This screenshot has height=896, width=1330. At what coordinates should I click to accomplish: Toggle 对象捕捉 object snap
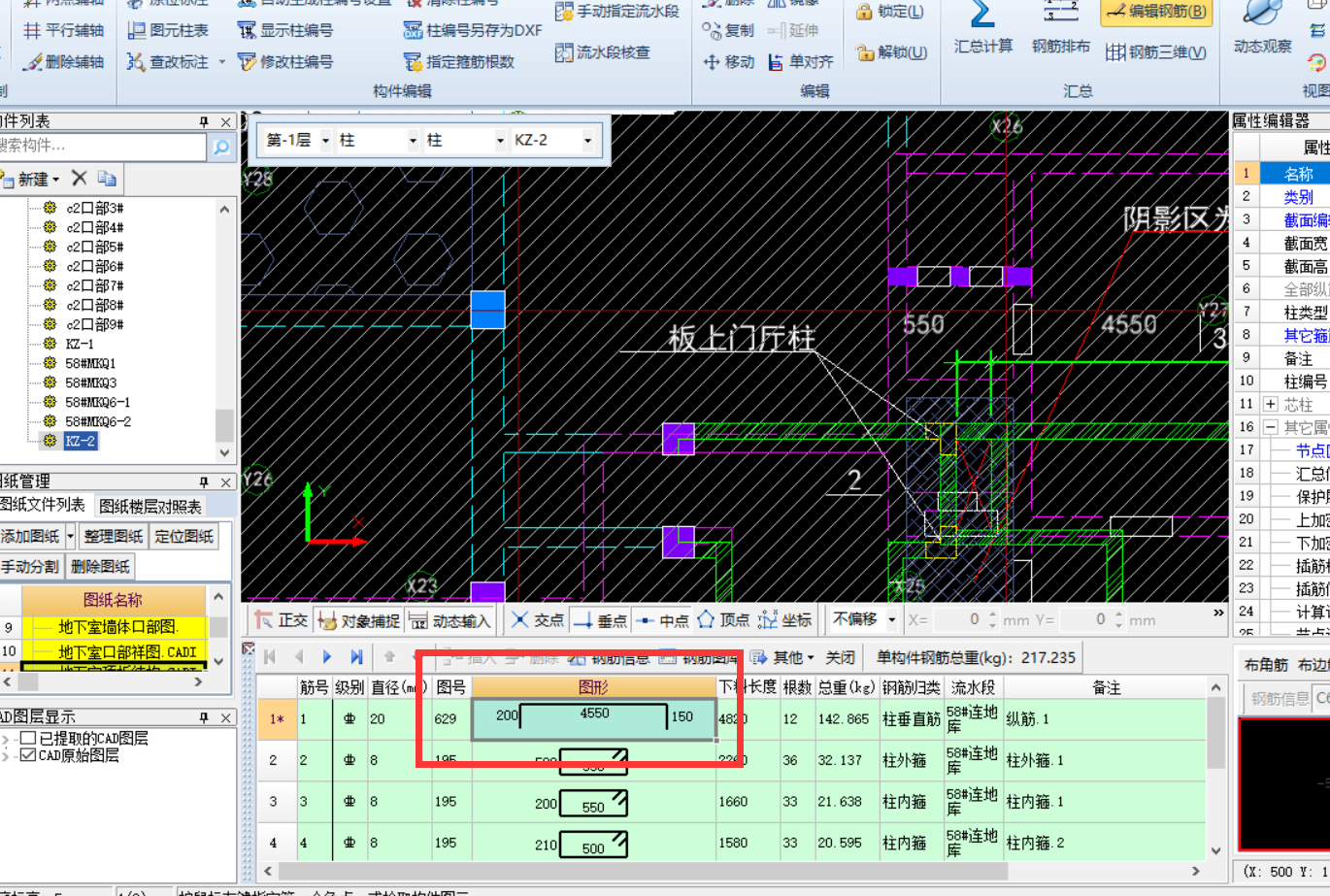point(358,620)
